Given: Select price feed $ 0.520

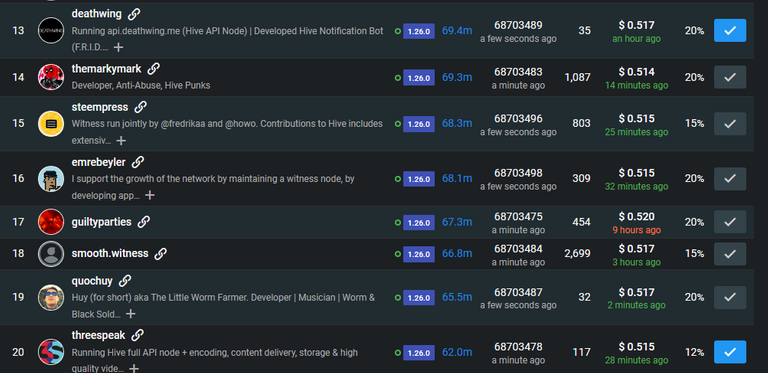Looking at the screenshot, I should pyautogui.click(x=636, y=216).
